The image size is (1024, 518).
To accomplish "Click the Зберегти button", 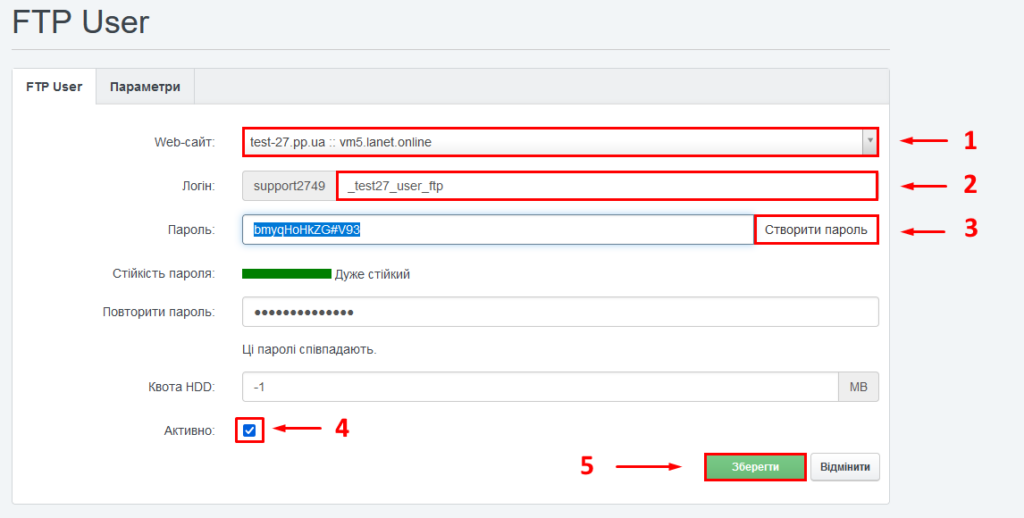I will click(755, 467).
